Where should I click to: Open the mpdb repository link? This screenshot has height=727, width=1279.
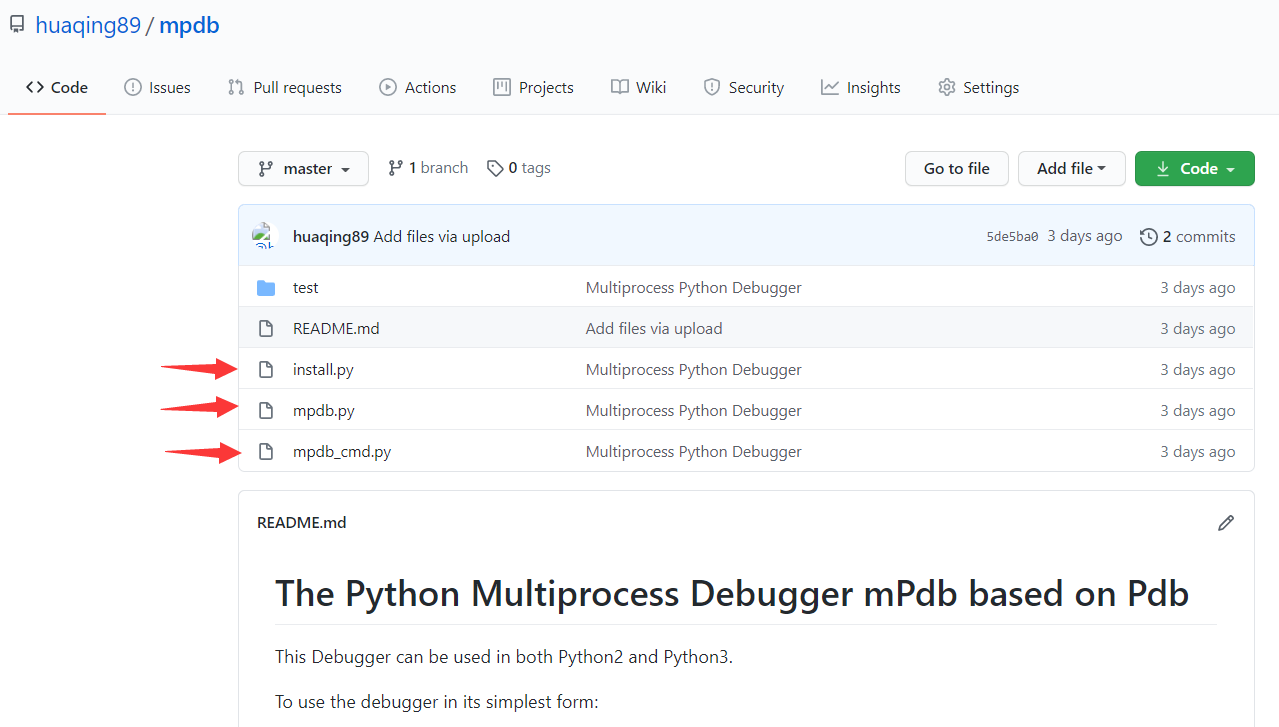[x=189, y=25]
